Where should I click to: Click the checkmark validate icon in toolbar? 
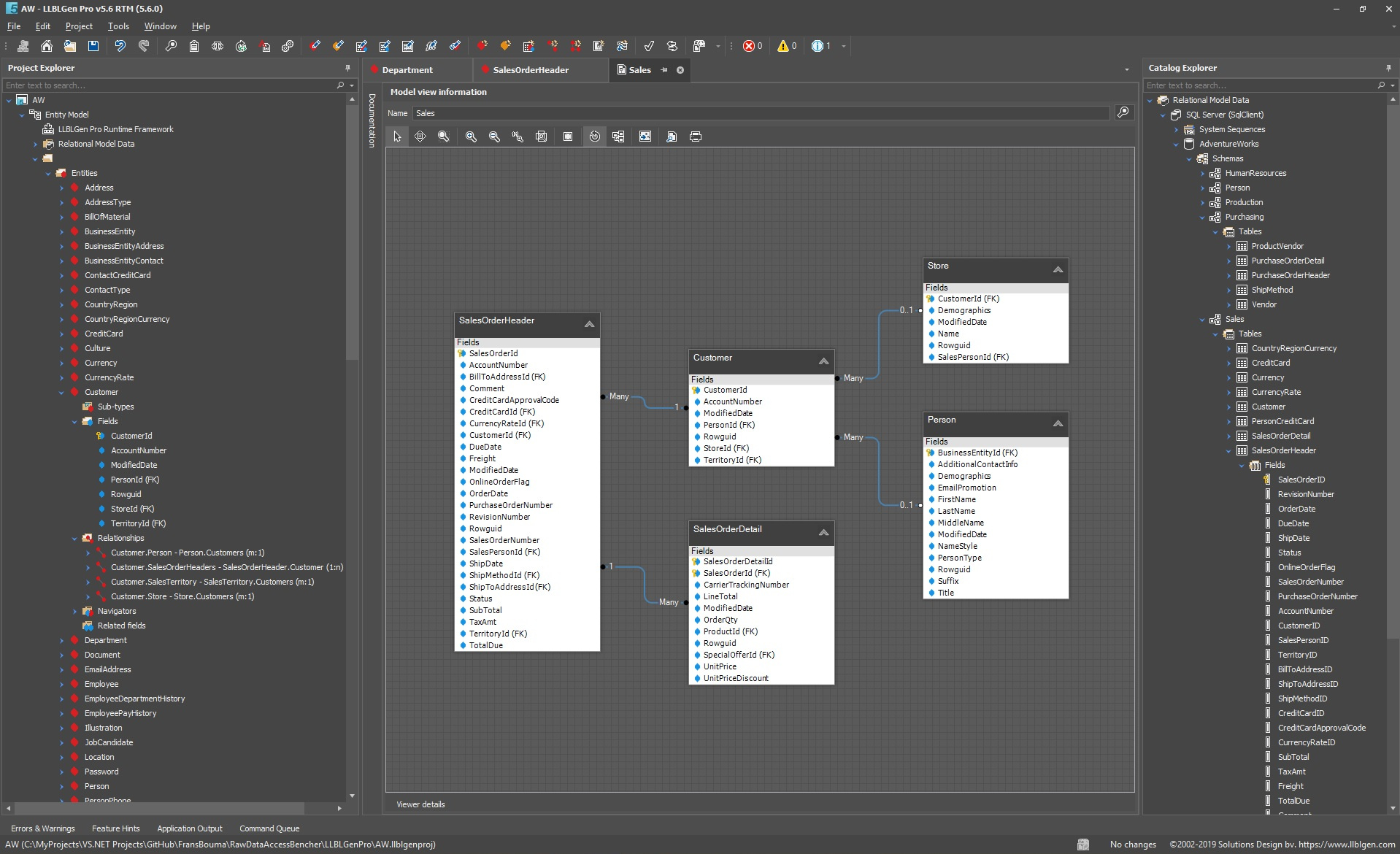click(649, 46)
